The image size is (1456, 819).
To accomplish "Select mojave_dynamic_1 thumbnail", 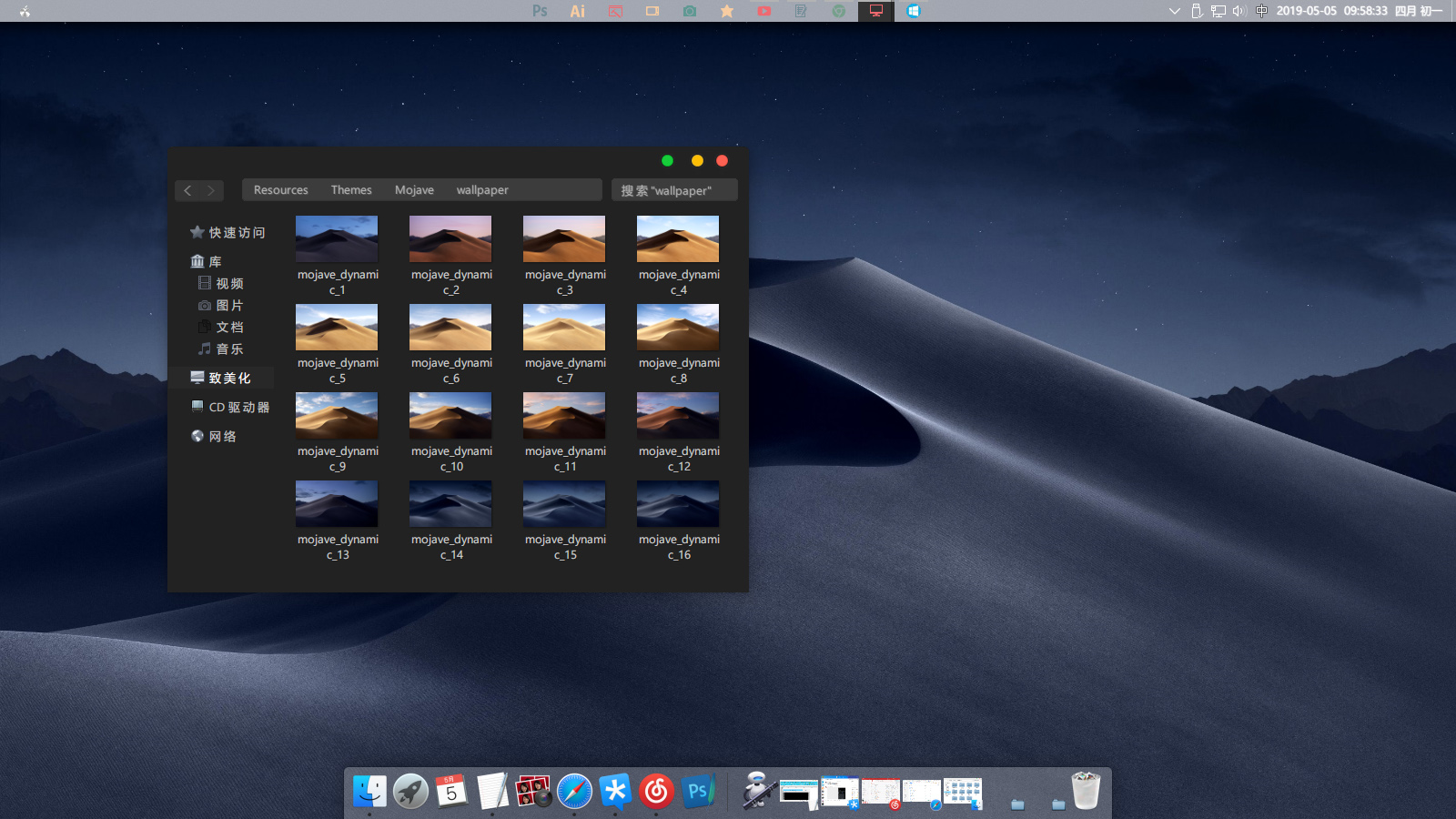I will tap(337, 238).
